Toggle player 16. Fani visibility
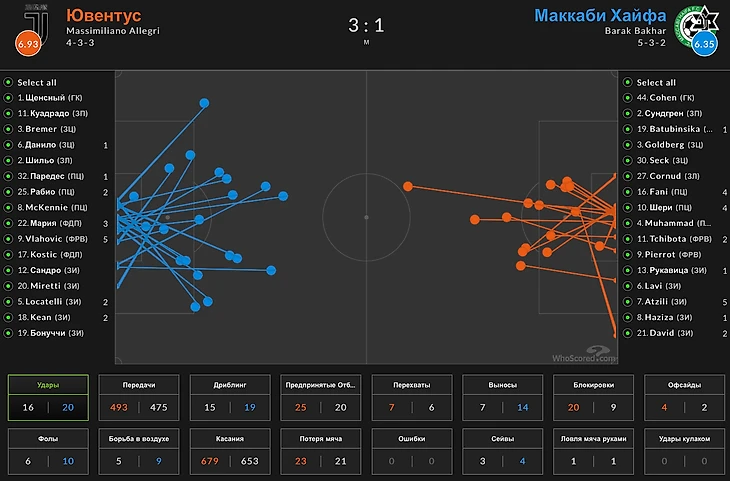Image resolution: width=730 pixels, height=481 pixels. pos(627,191)
